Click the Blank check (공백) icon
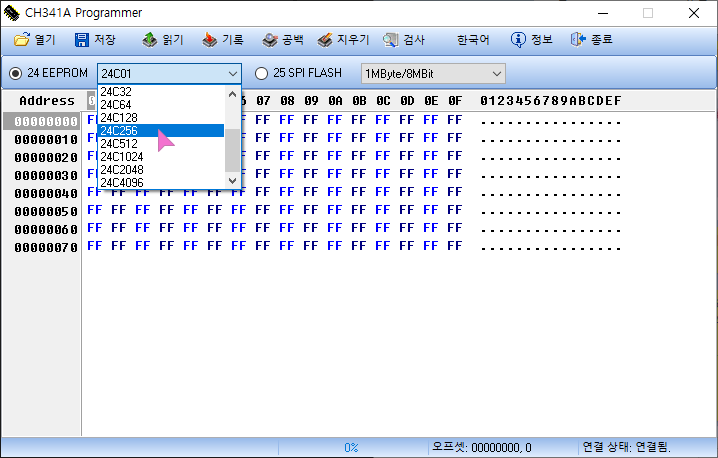The width and height of the screenshot is (718, 458). pyautogui.click(x=270, y=40)
